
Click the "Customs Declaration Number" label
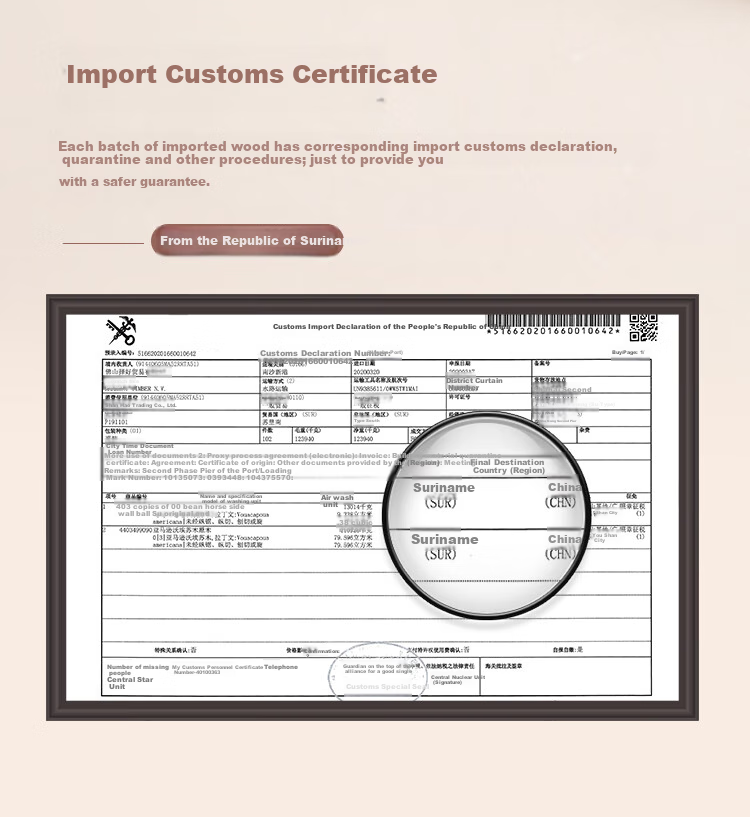(324, 353)
